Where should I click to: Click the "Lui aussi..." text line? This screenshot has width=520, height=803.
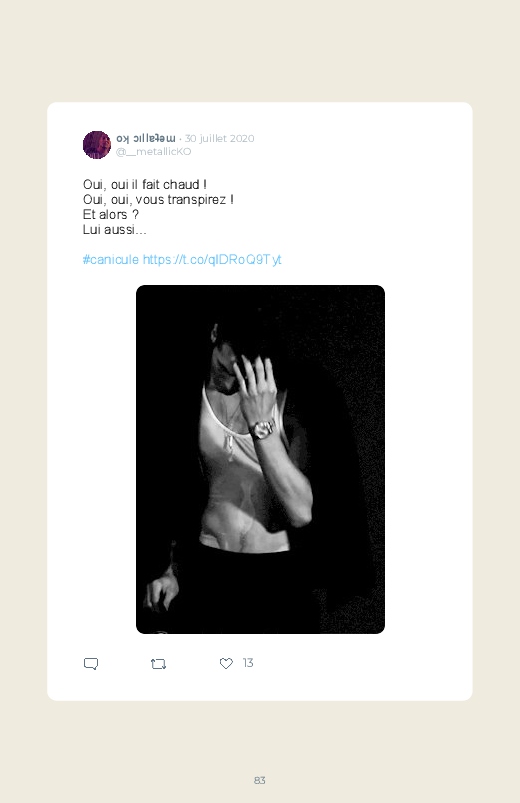115,229
